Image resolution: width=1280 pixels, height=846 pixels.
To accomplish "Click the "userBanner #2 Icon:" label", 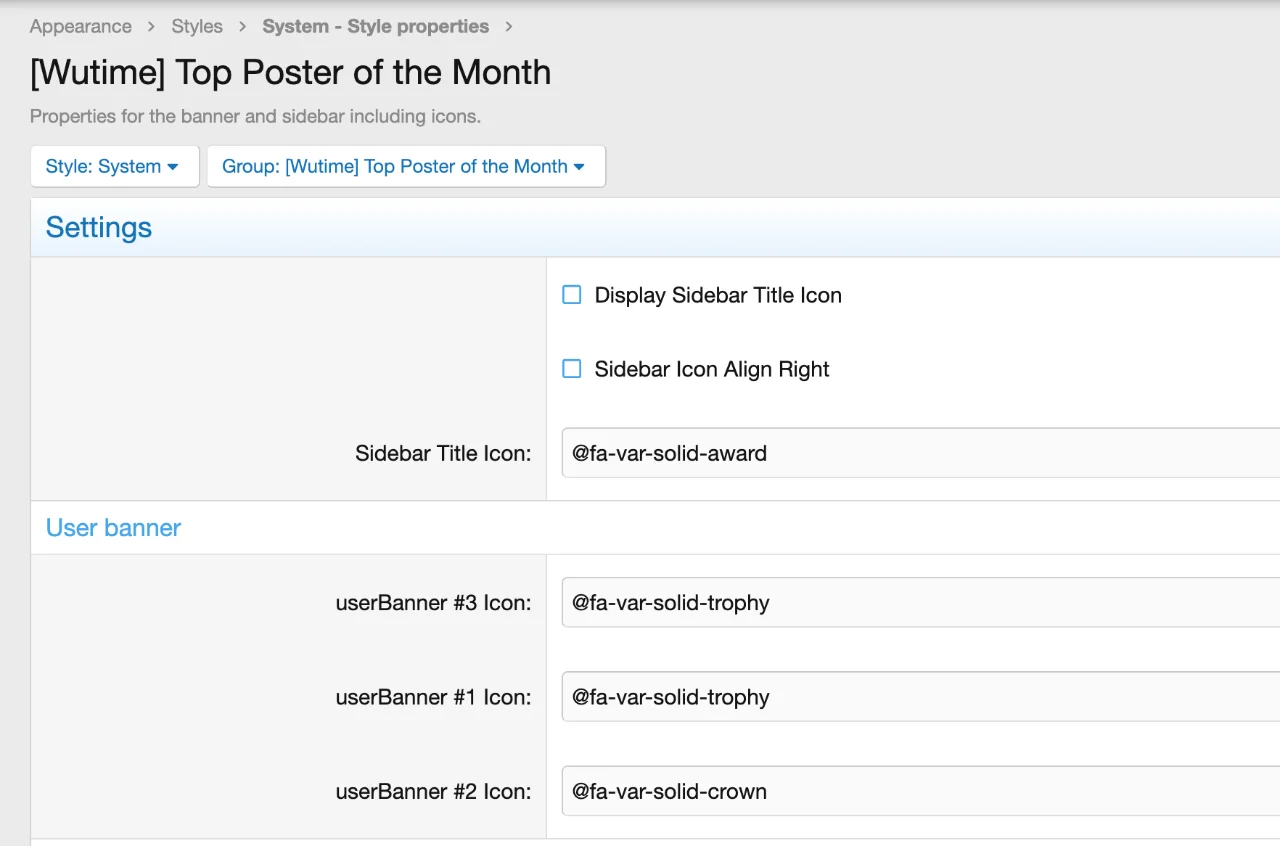I will pos(433,791).
